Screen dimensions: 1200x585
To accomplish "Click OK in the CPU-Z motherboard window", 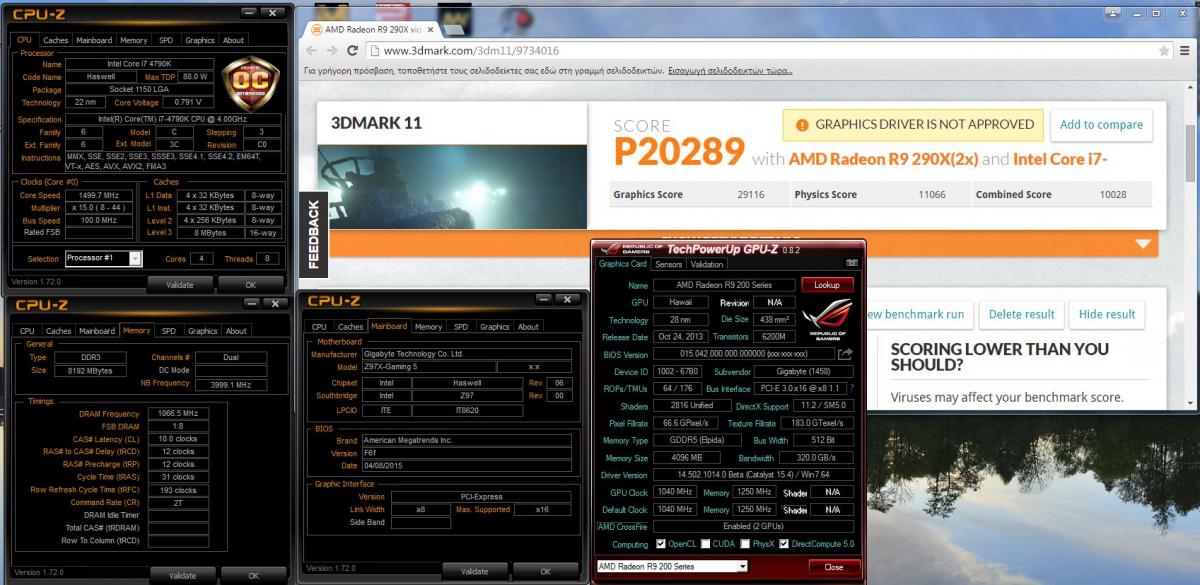I will click(545, 571).
